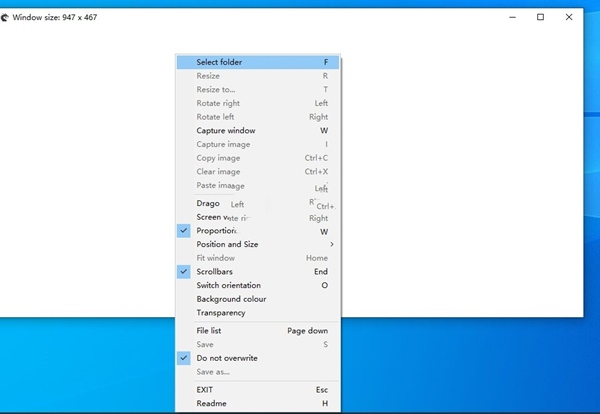Maximize the application window

point(541,17)
